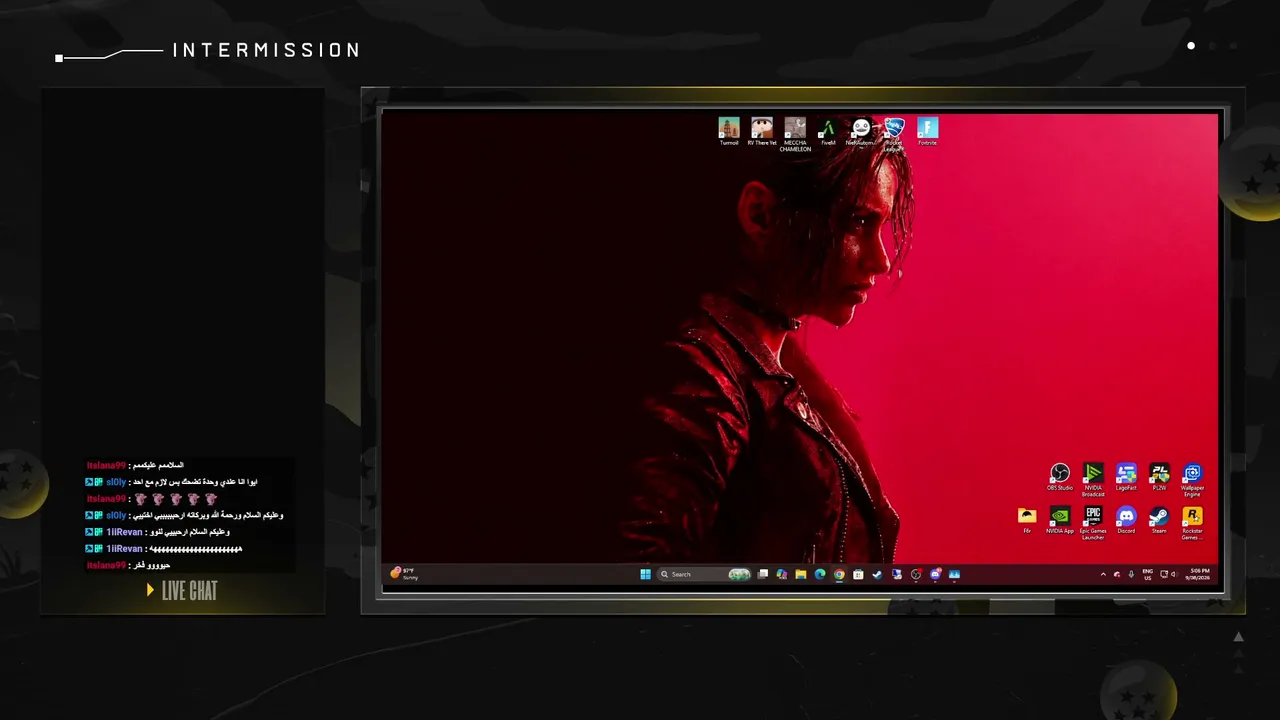
Task: Open the weather widget showing Sunny
Action: point(402,573)
